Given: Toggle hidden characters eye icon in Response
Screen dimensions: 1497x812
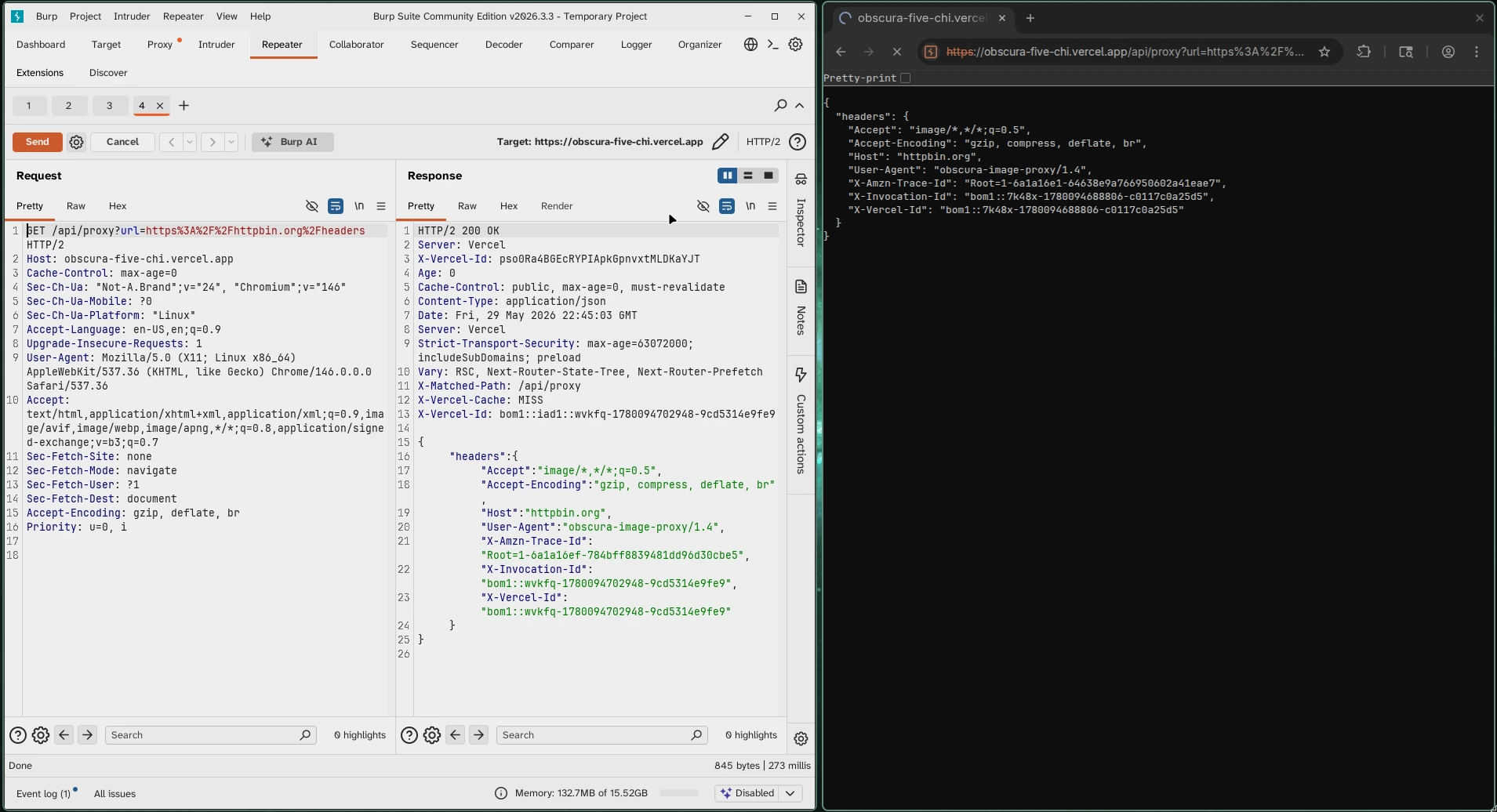Looking at the screenshot, I should click(x=703, y=206).
